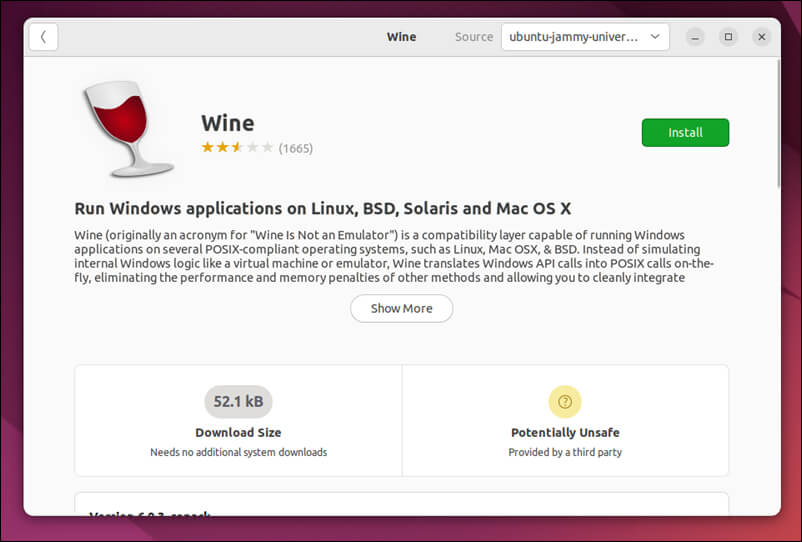Click the Wine description paragraph
The width and height of the screenshot is (802, 542).
coord(394,256)
